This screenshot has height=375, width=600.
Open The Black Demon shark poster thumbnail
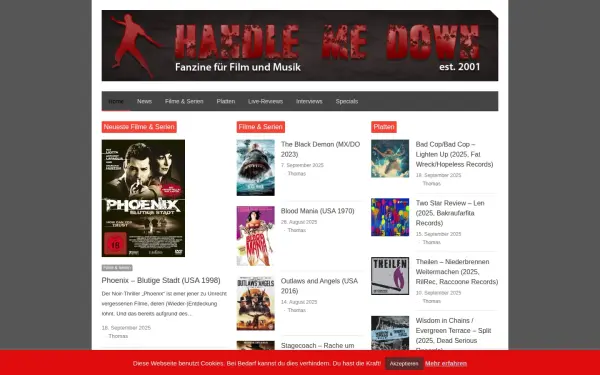tap(256, 168)
